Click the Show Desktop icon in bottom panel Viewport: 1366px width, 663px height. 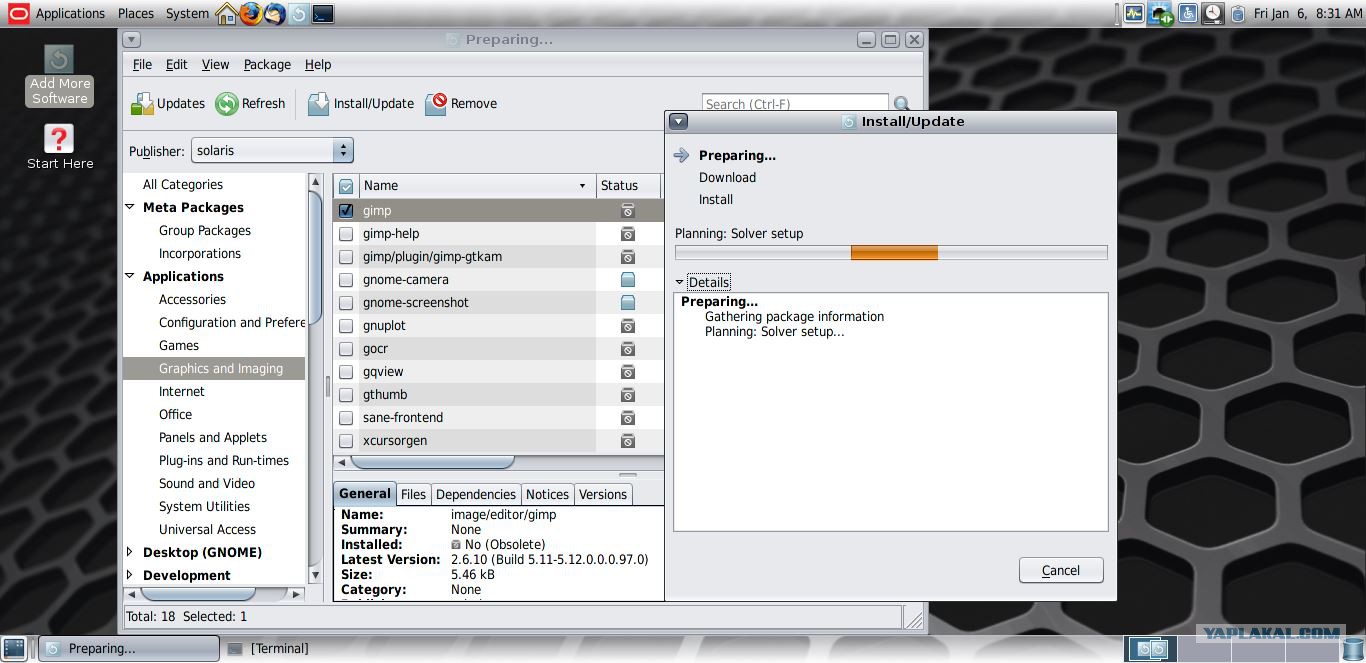tap(14, 649)
